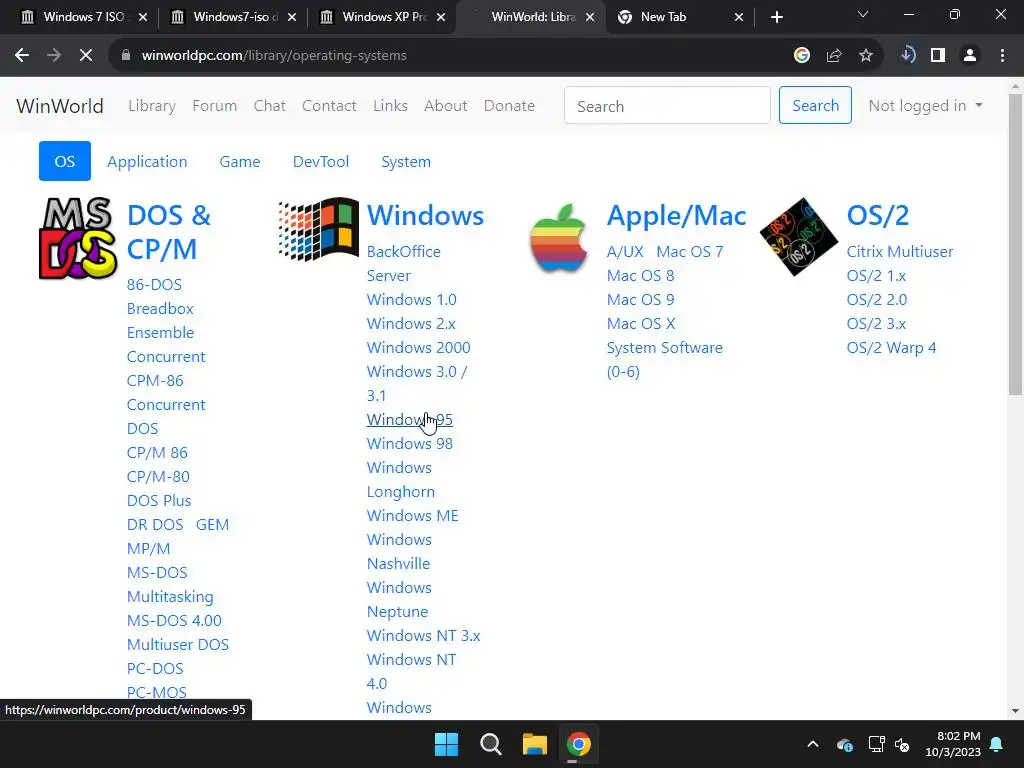Image resolution: width=1024 pixels, height=768 pixels.
Task: Click the rainbow Apple logo
Action: pyautogui.click(x=558, y=238)
